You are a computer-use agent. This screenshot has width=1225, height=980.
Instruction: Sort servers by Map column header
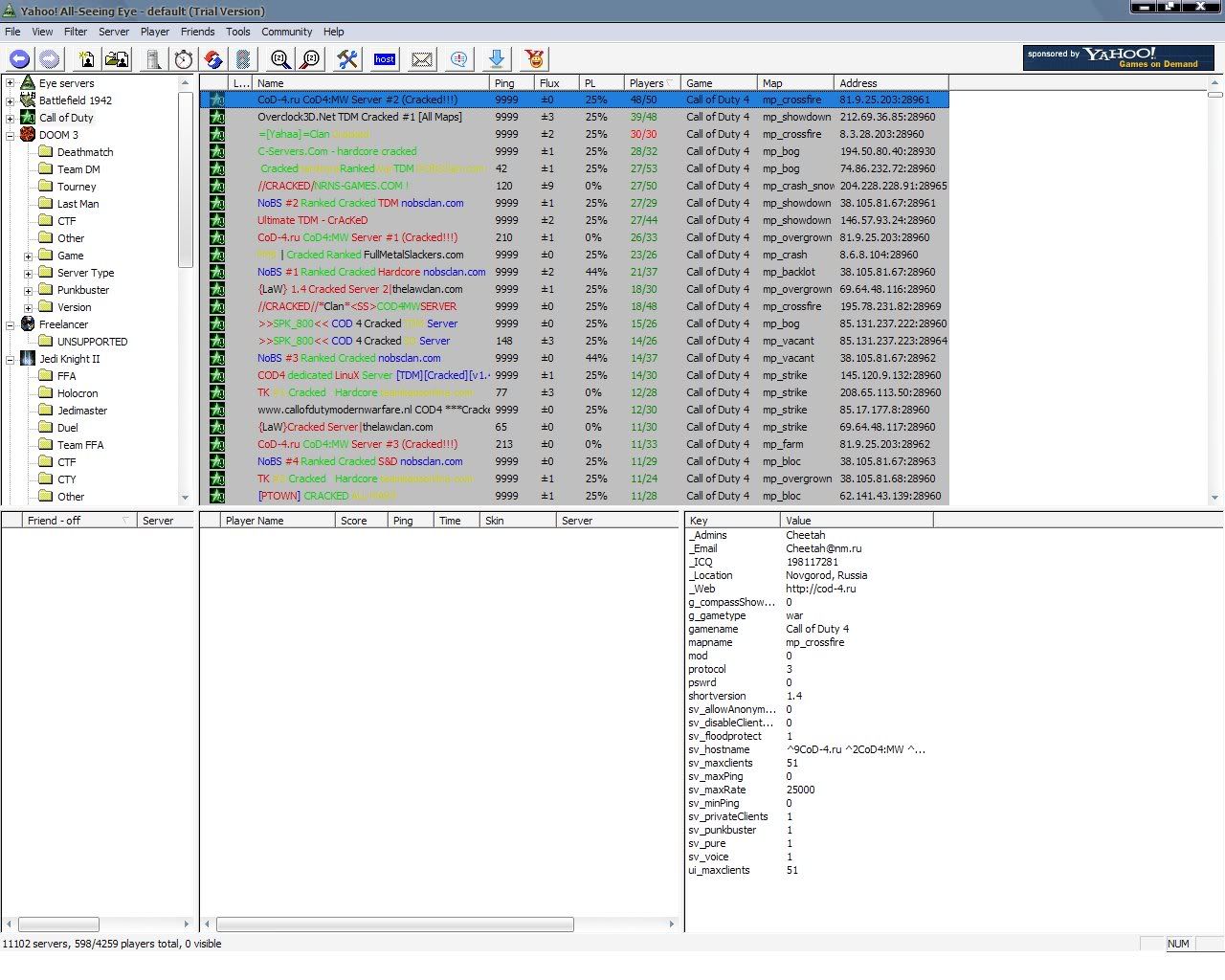point(795,83)
